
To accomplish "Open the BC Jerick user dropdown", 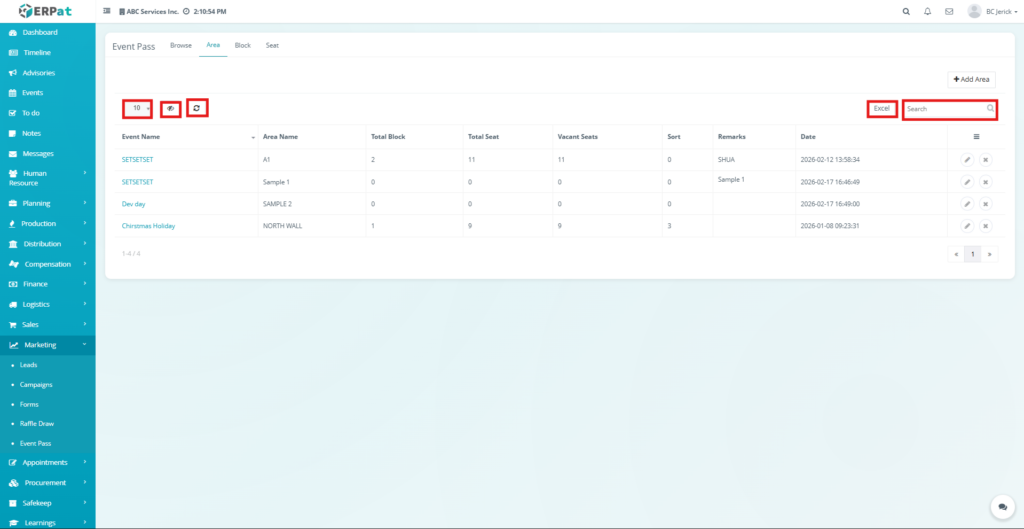I will 994,12.
